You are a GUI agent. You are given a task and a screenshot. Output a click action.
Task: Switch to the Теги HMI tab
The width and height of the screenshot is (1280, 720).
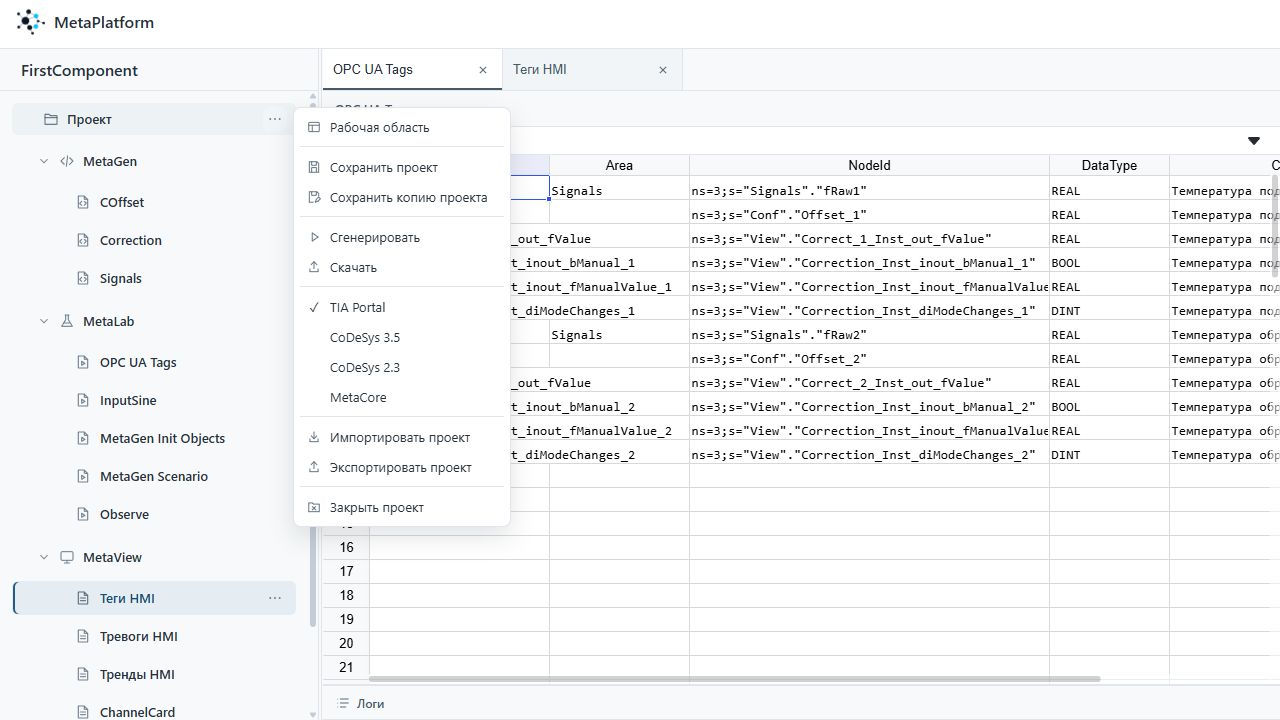coord(592,69)
